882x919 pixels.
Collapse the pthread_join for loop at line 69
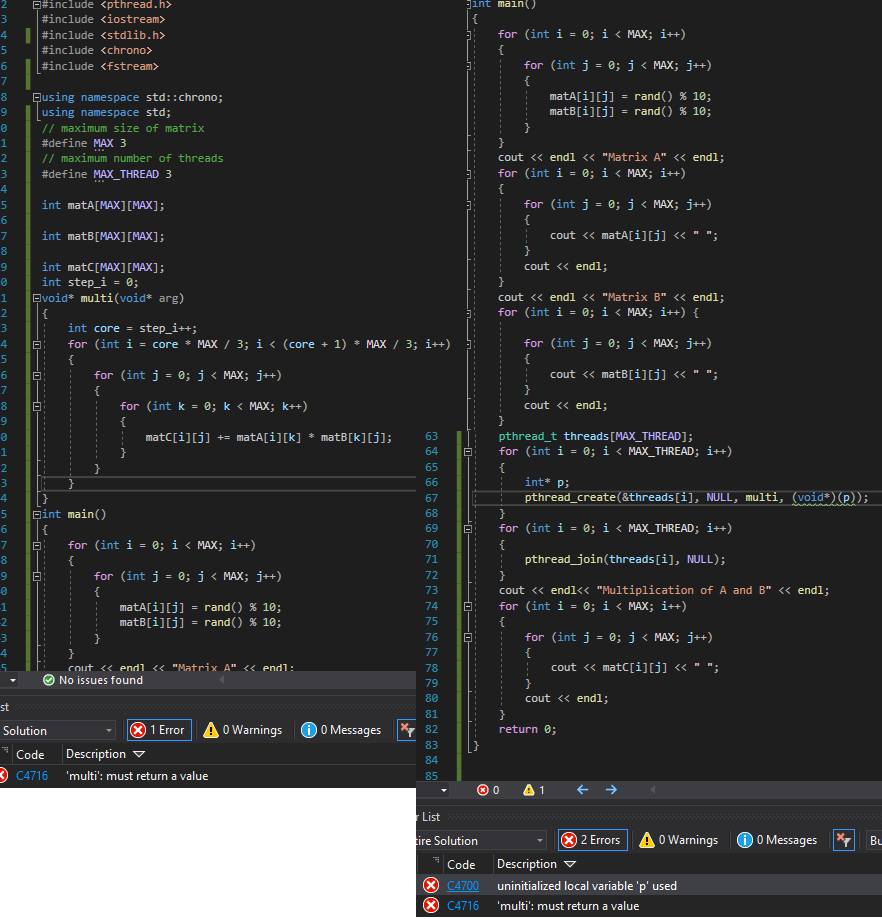[468, 529]
